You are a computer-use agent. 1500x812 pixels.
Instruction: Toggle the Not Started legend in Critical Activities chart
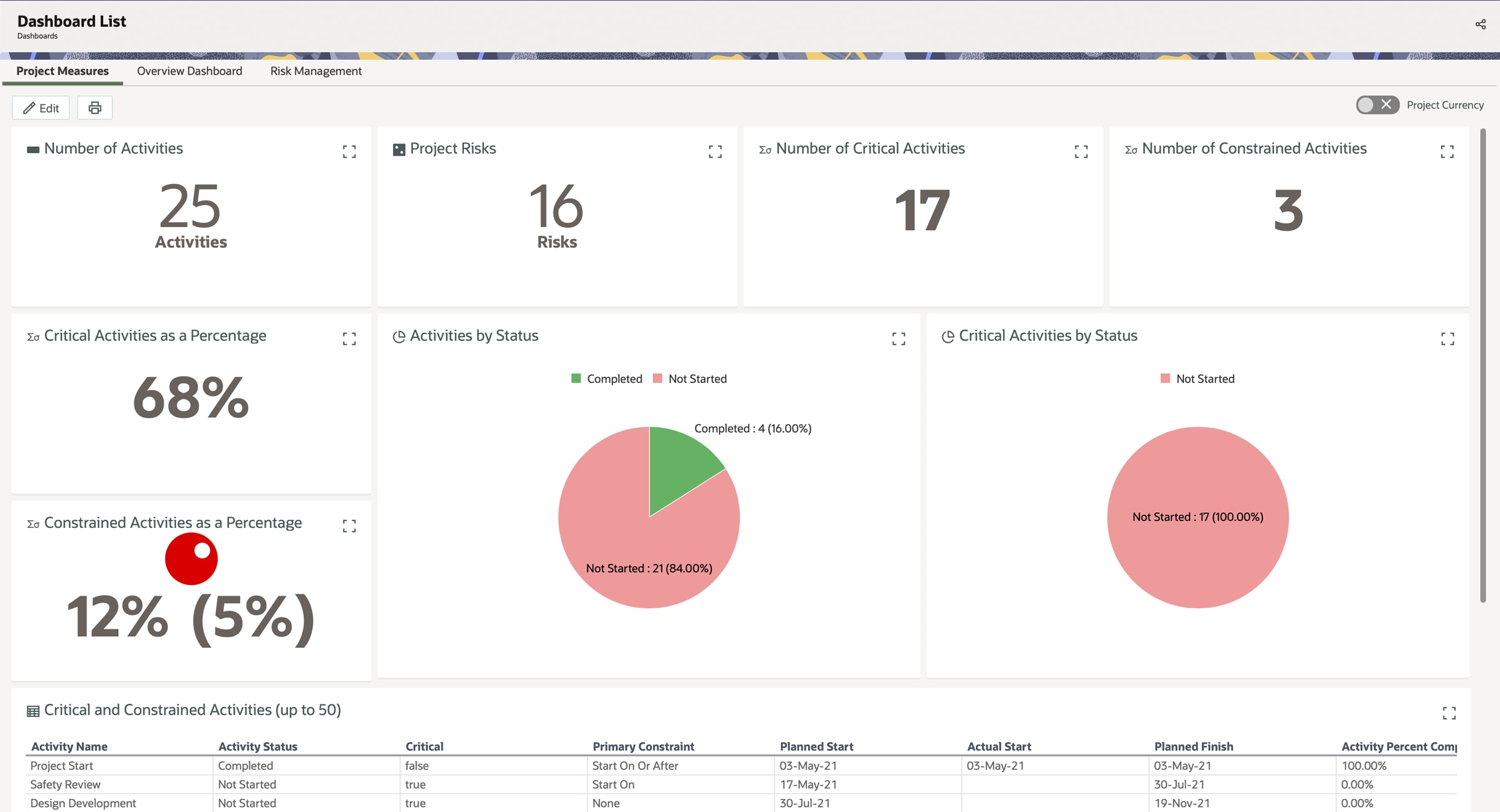pyautogui.click(x=1197, y=378)
